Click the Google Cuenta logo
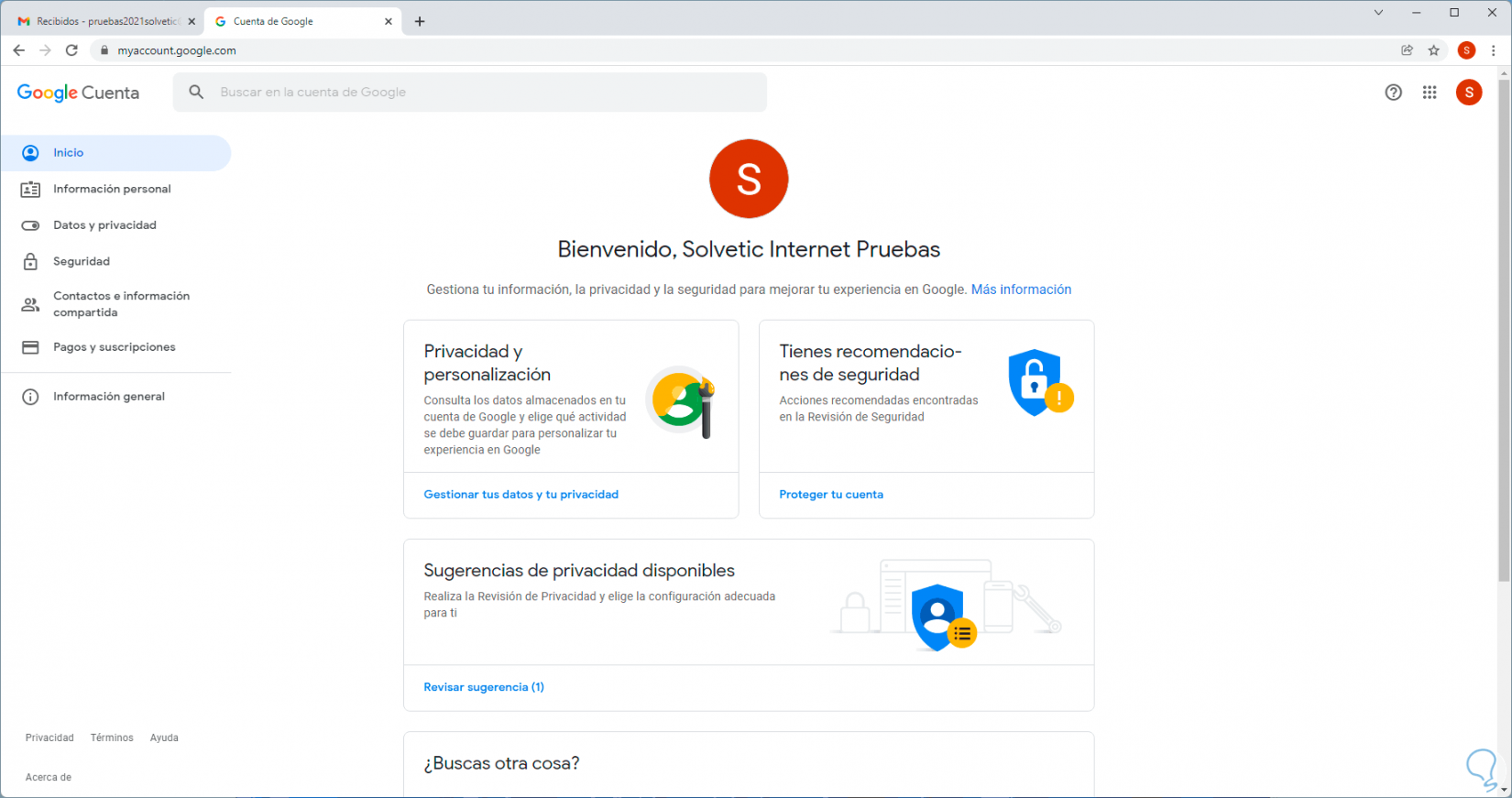This screenshot has width=1512, height=798. point(78,93)
